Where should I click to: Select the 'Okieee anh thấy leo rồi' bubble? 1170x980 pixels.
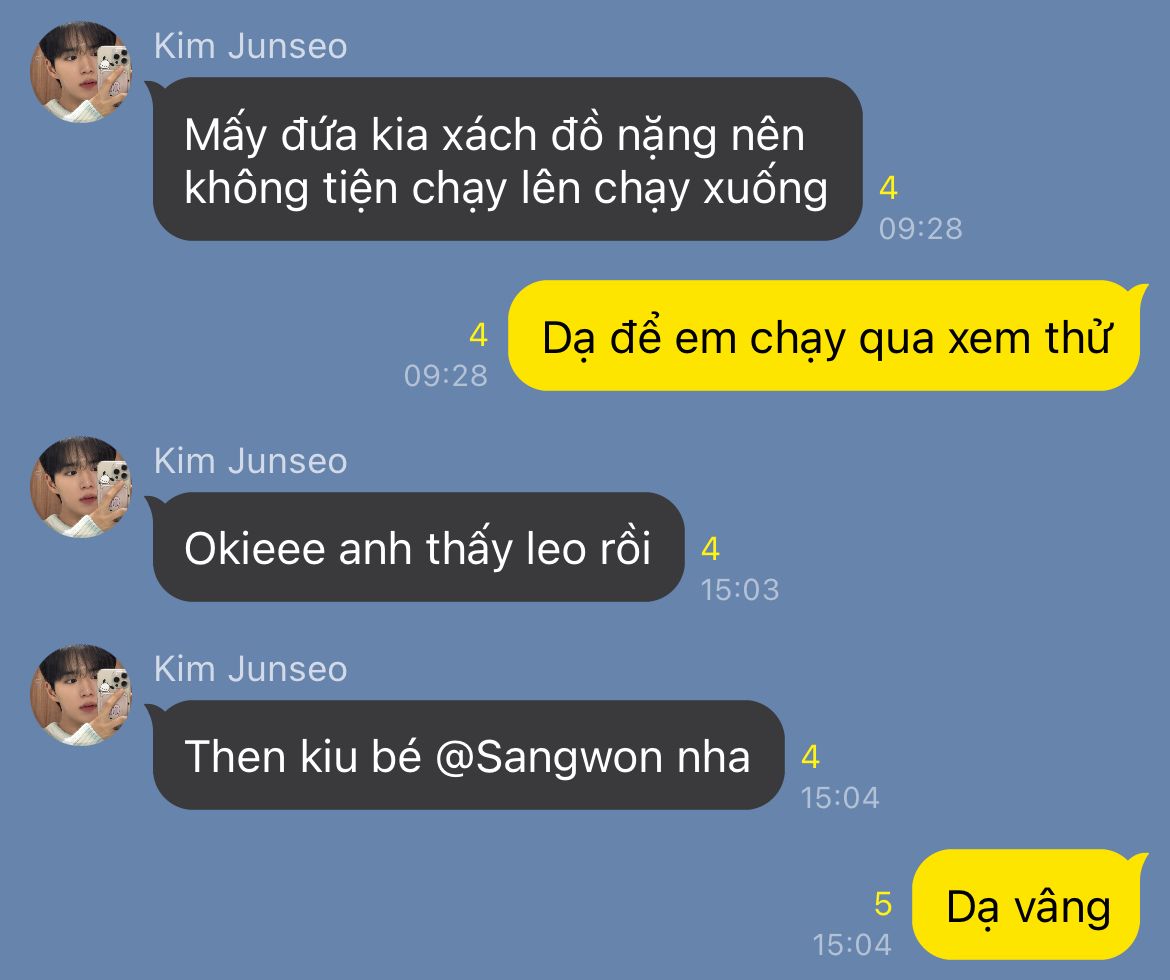419,547
